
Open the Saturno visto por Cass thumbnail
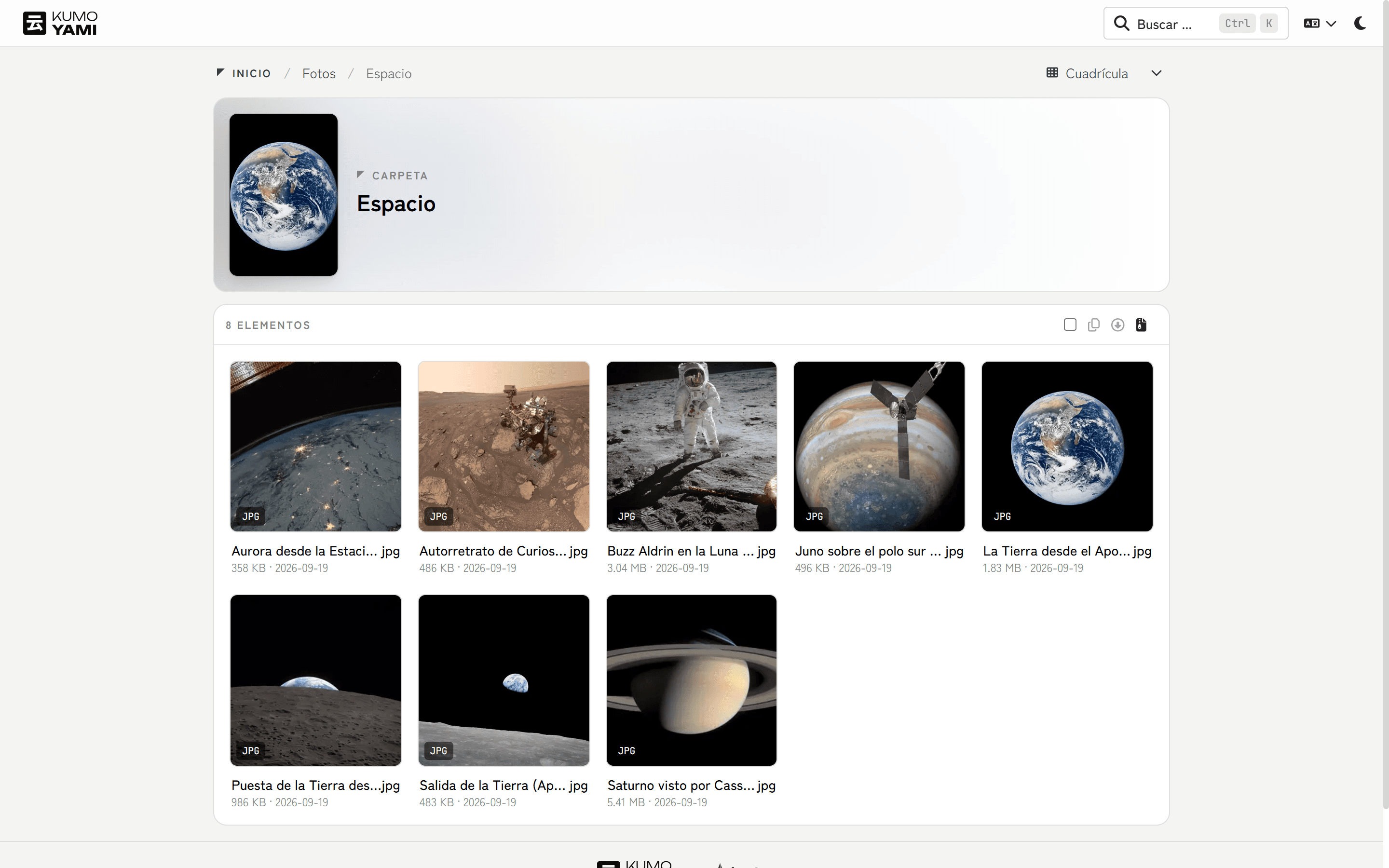(x=692, y=680)
